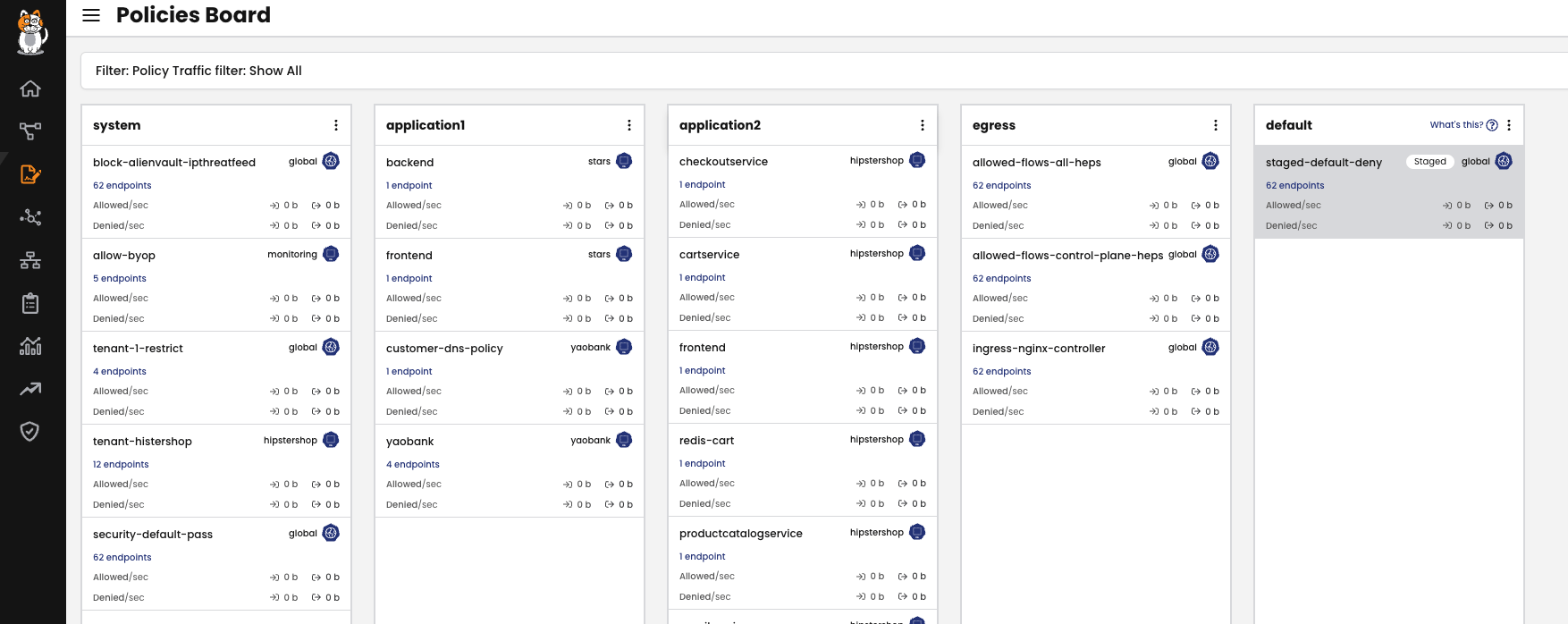Click the Staged badge on staged-default-deny

1430,162
